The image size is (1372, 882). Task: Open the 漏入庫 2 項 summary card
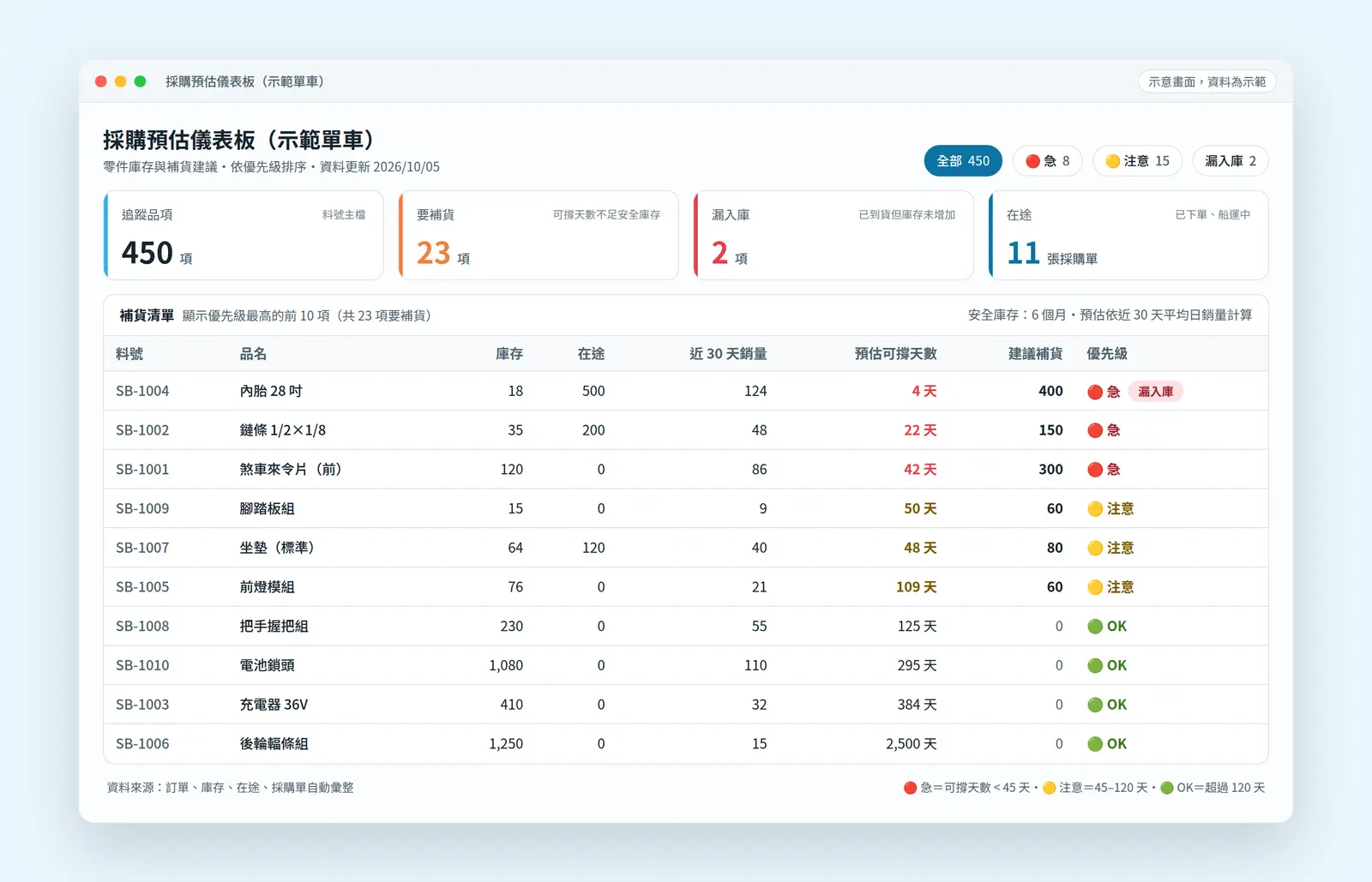(833, 236)
